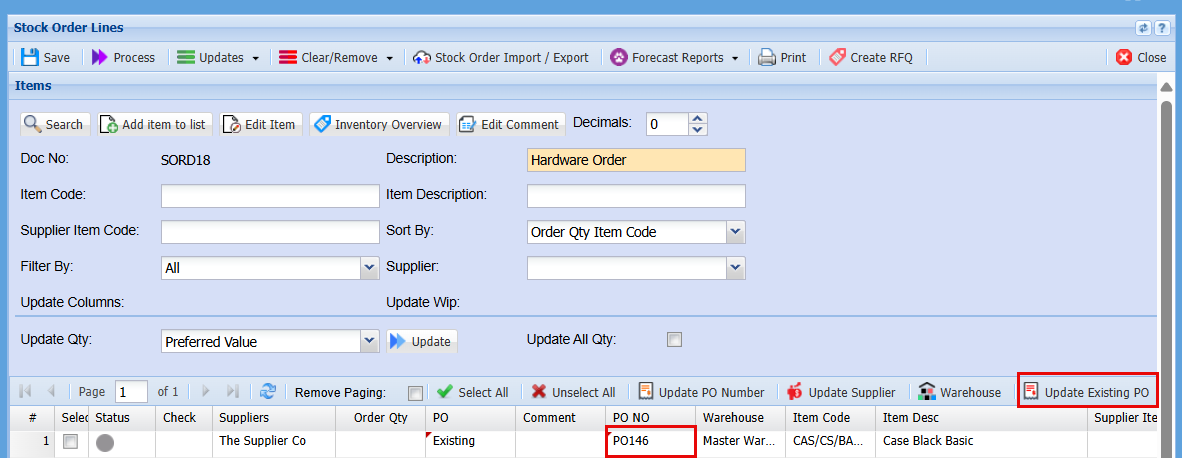Focus the Decimals number field
This screenshot has height=458, width=1182.
point(668,124)
